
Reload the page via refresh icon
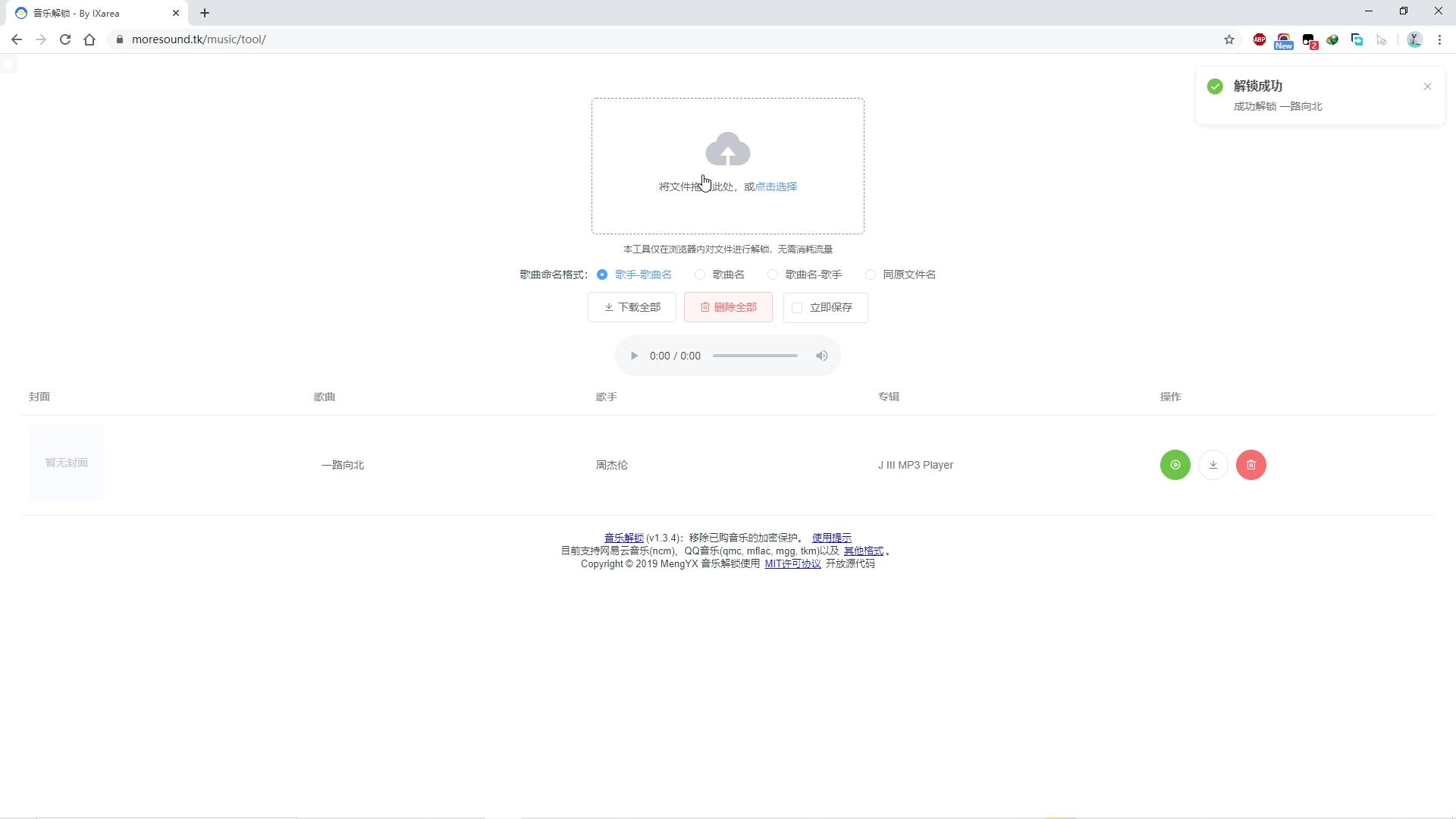tap(65, 39)
